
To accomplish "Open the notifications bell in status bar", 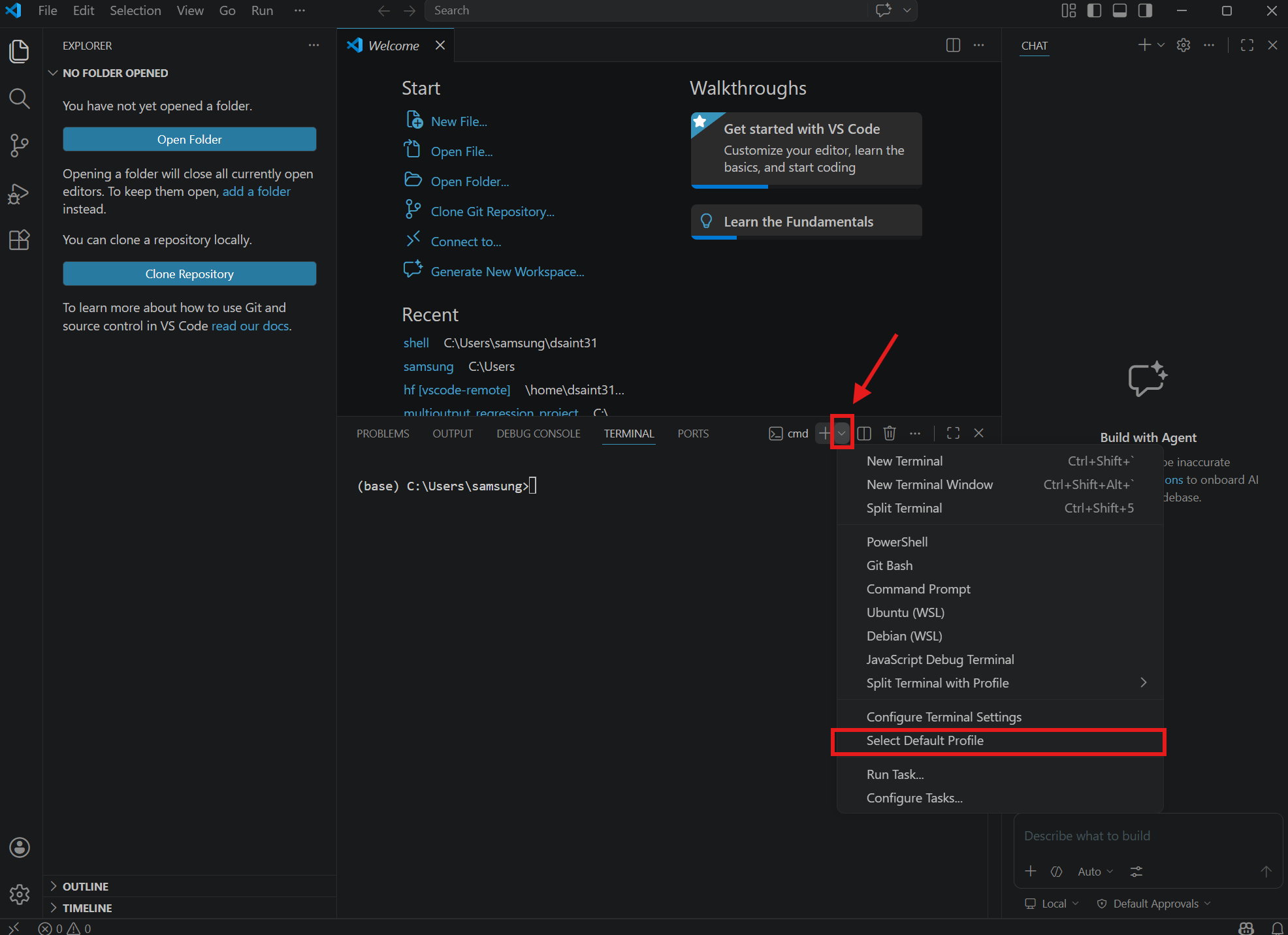I will coord(1278,928).
